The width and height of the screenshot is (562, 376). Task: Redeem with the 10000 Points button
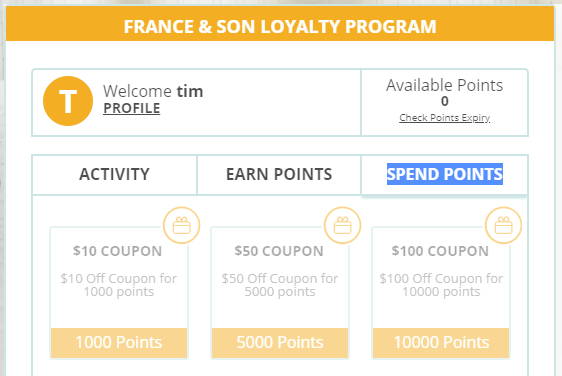tap(441, 342)
